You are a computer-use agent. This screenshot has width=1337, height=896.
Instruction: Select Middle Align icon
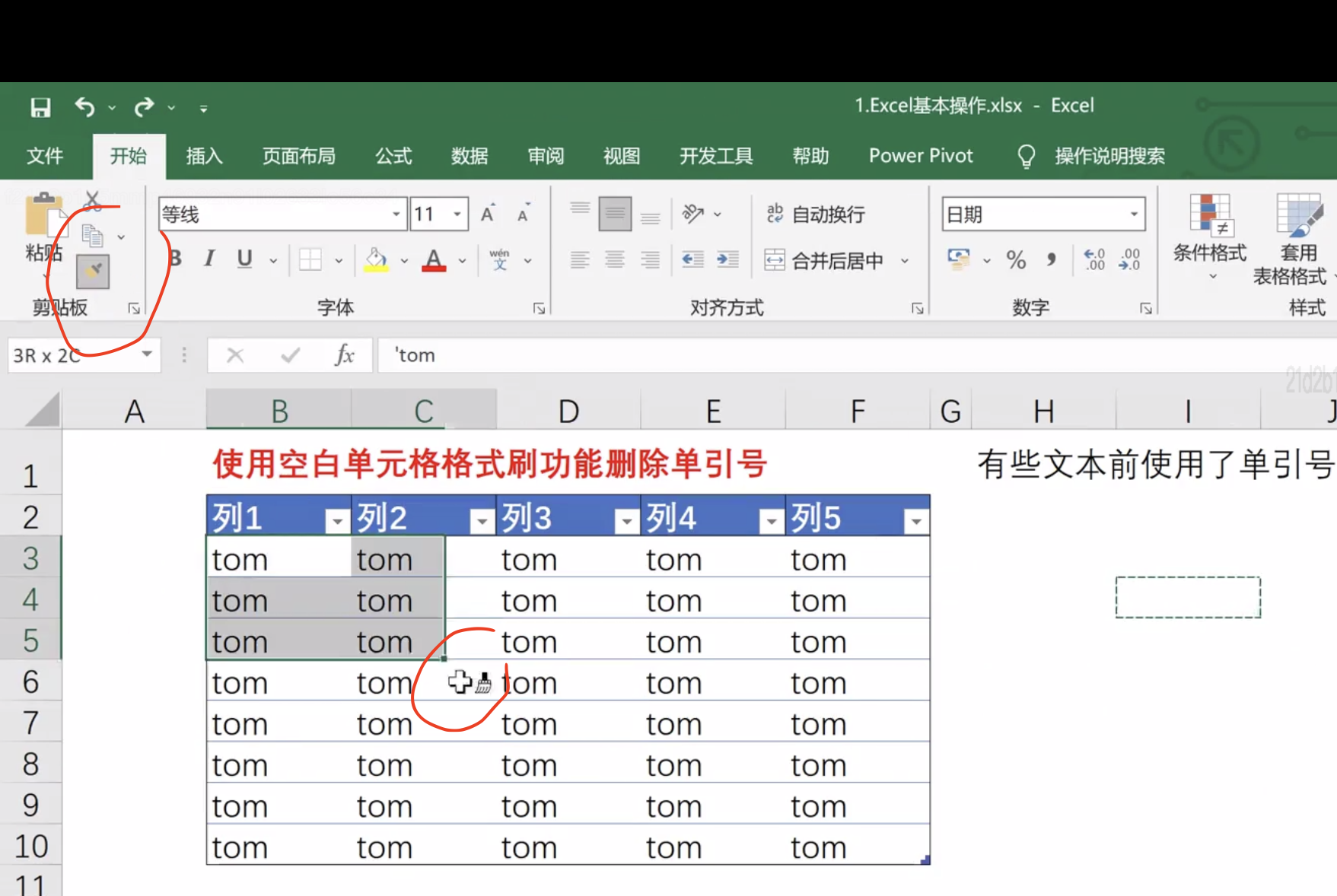pos(615,214)
